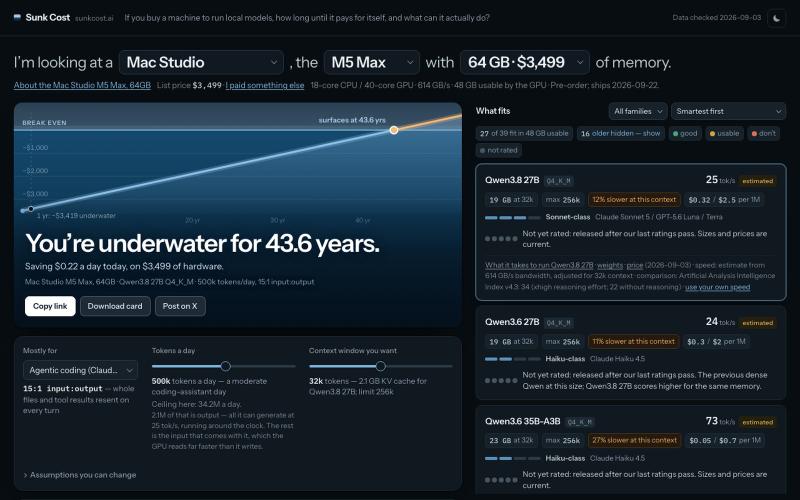Click the estimated badge on Qwen3.6 35B-A3B
Viewport: 800px width, 500px height.
click(x=757, y=422)
